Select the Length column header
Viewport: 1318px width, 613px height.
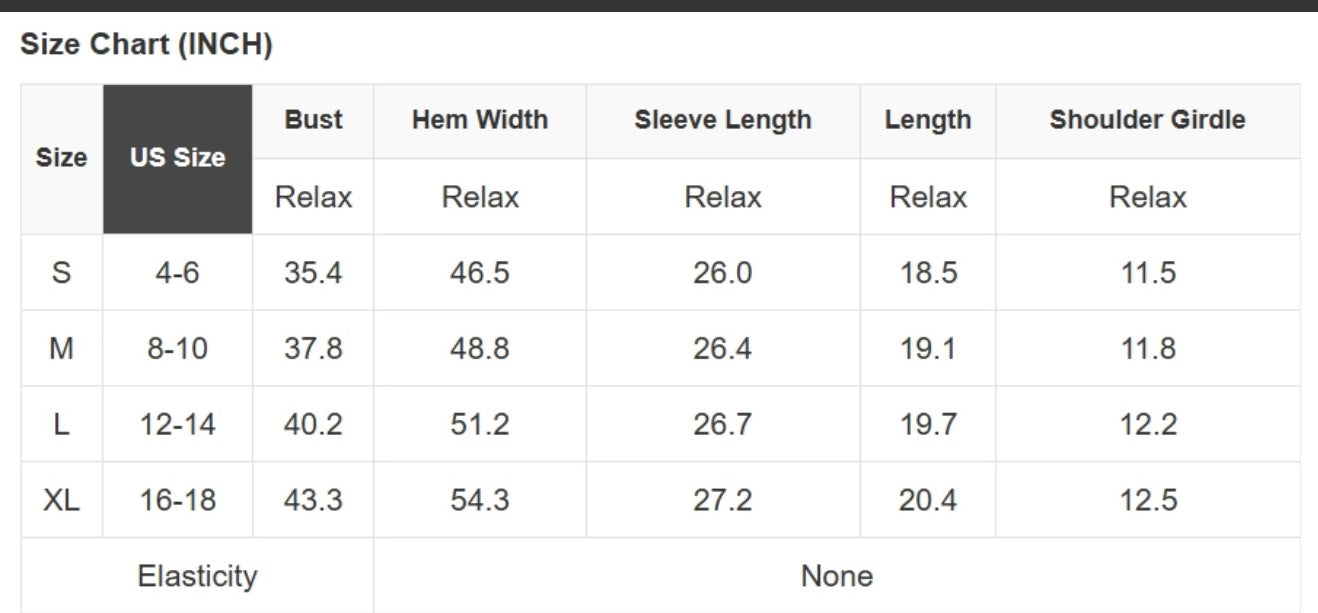(928, 120)
